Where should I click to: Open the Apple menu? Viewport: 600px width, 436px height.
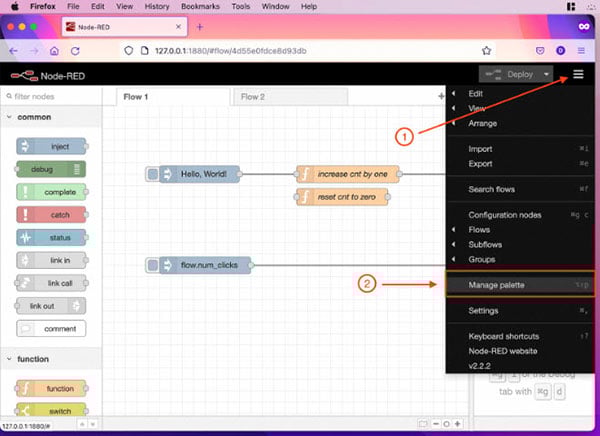click(x=15, y=7)
